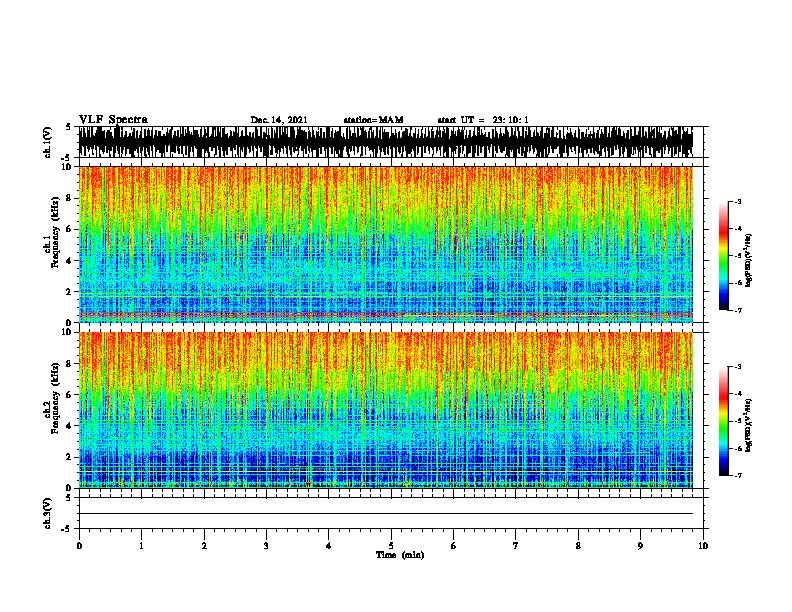
Task: Click the 'start UT = 23:10:1' text
Action: tap(483, 120)
